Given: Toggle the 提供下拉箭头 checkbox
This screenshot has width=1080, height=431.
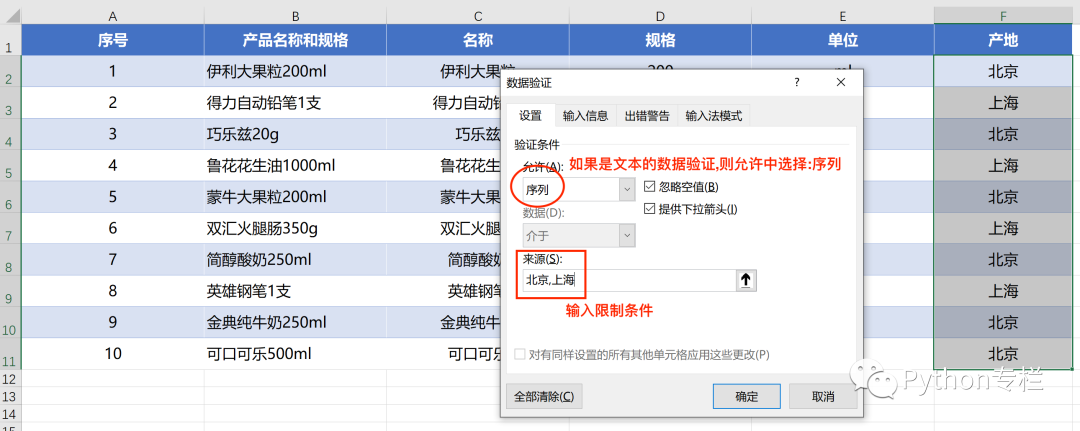Looking at the screenshot, I should click(x=649, y=209).
